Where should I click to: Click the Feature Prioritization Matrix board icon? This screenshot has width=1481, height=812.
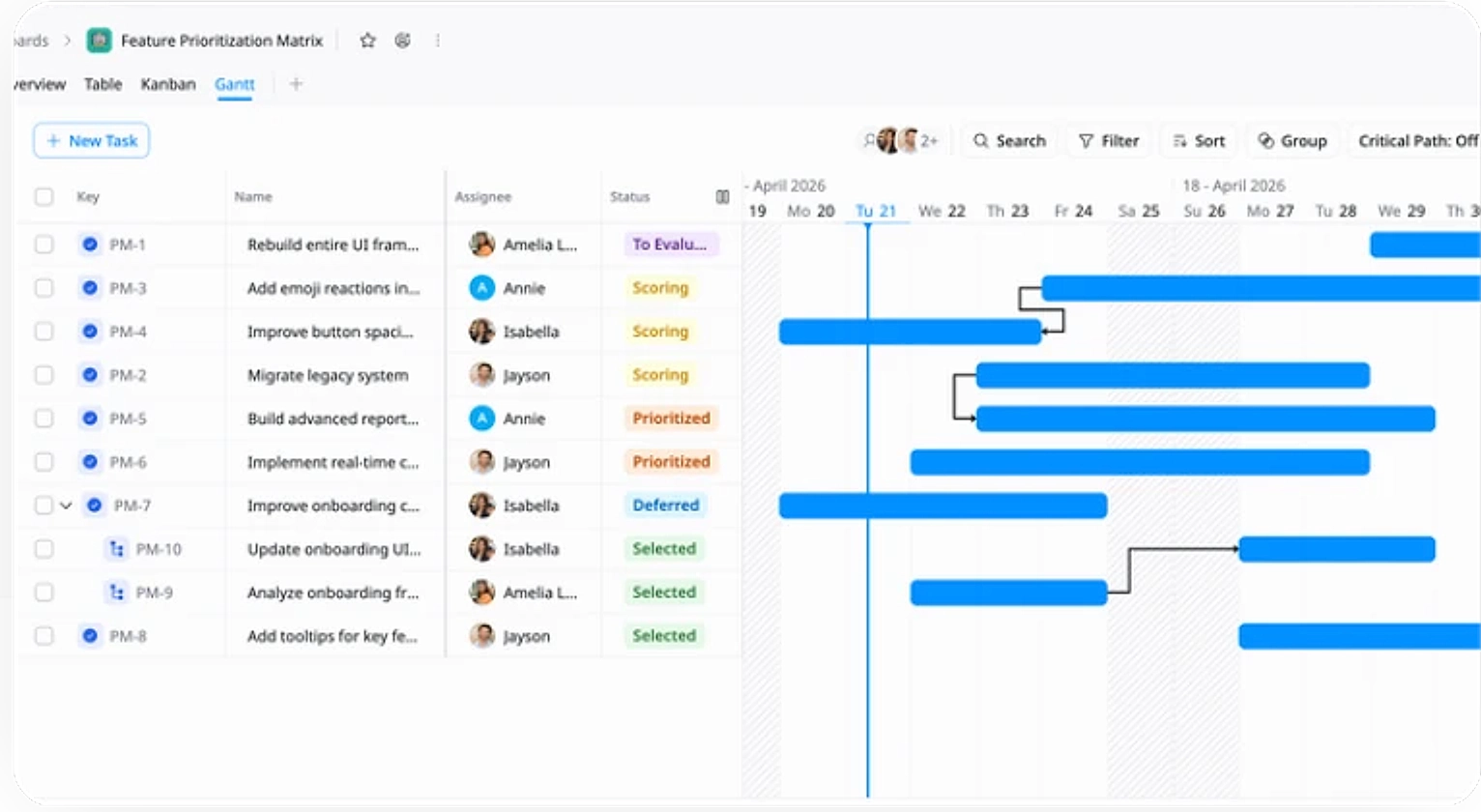99,41
